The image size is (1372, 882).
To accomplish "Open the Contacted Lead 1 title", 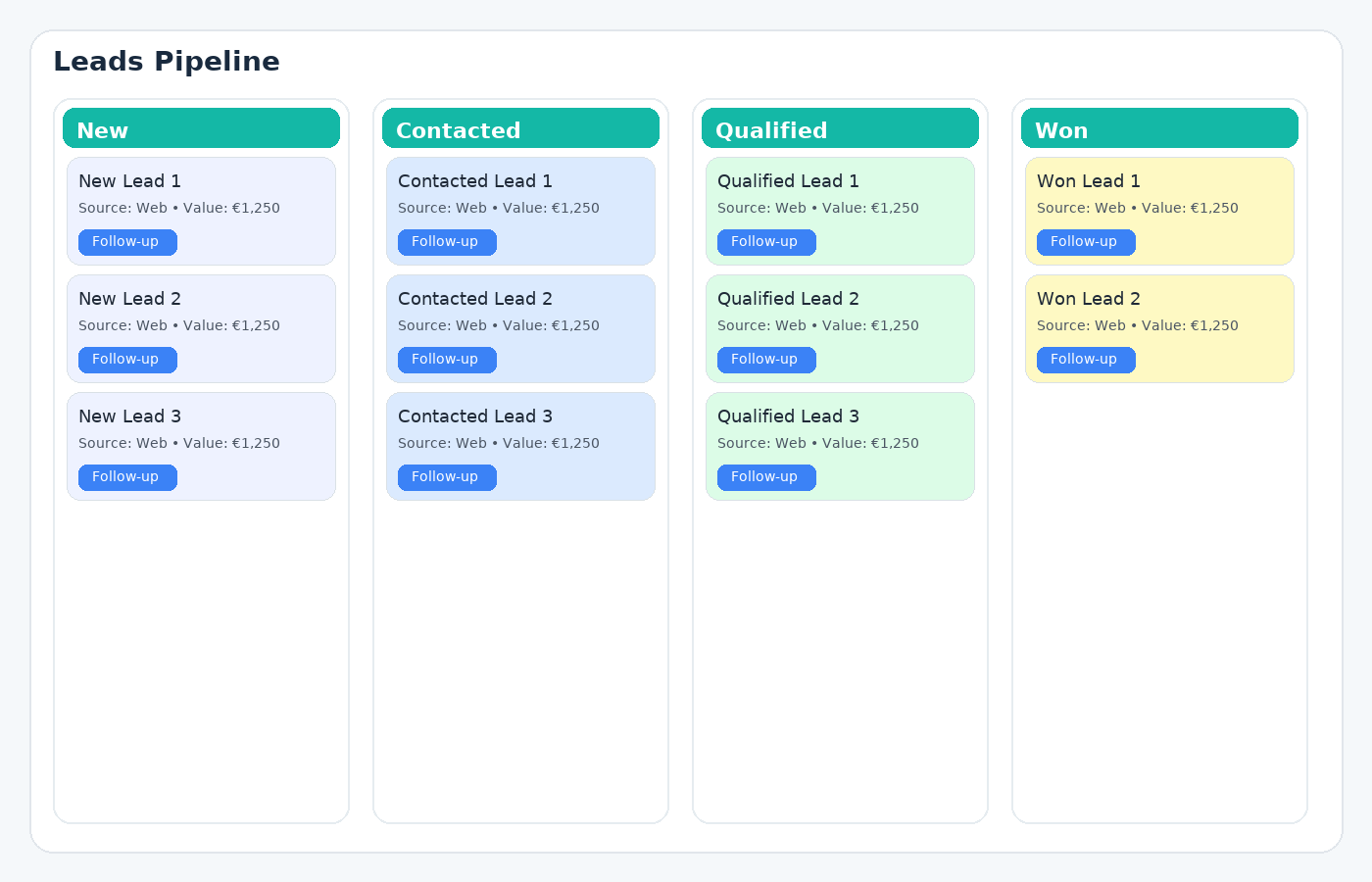I will (x=475, y=181).
